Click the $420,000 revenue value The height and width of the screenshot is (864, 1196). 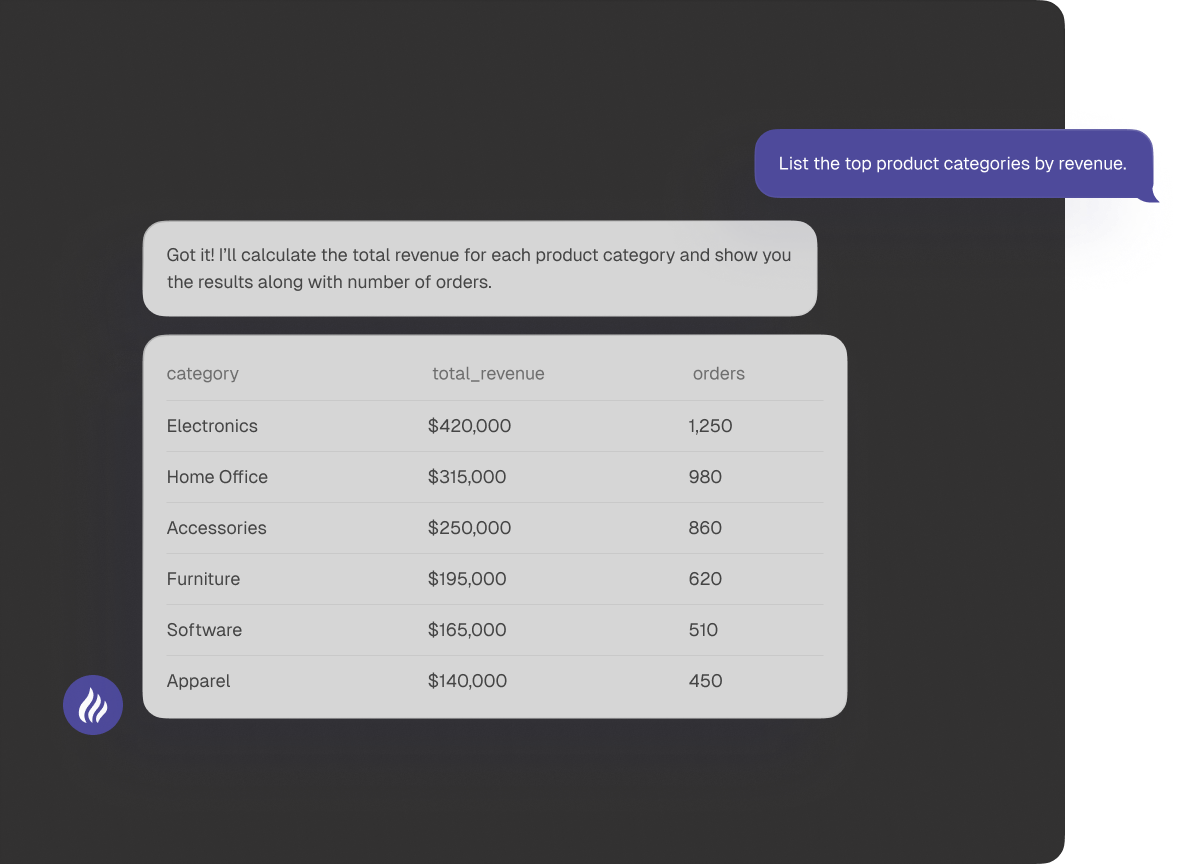point(469,426)
